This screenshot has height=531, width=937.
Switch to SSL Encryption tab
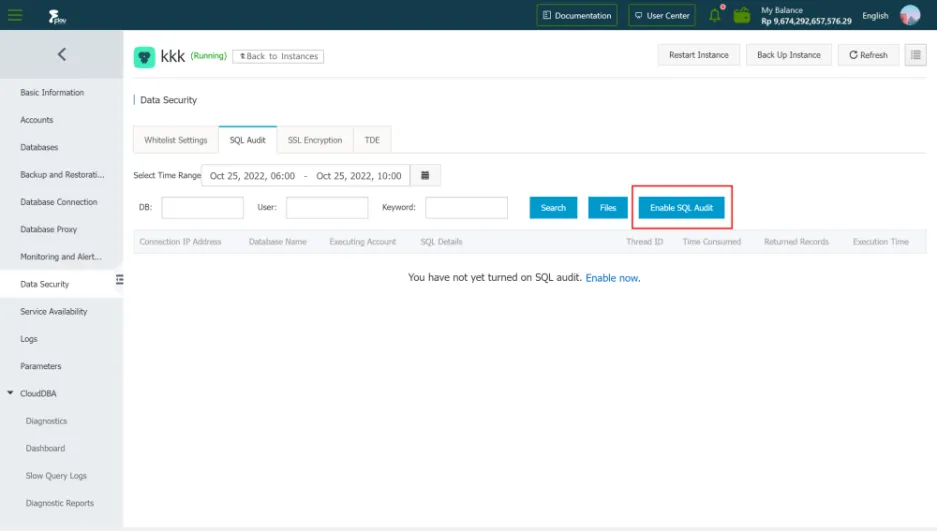click(315, 140)
